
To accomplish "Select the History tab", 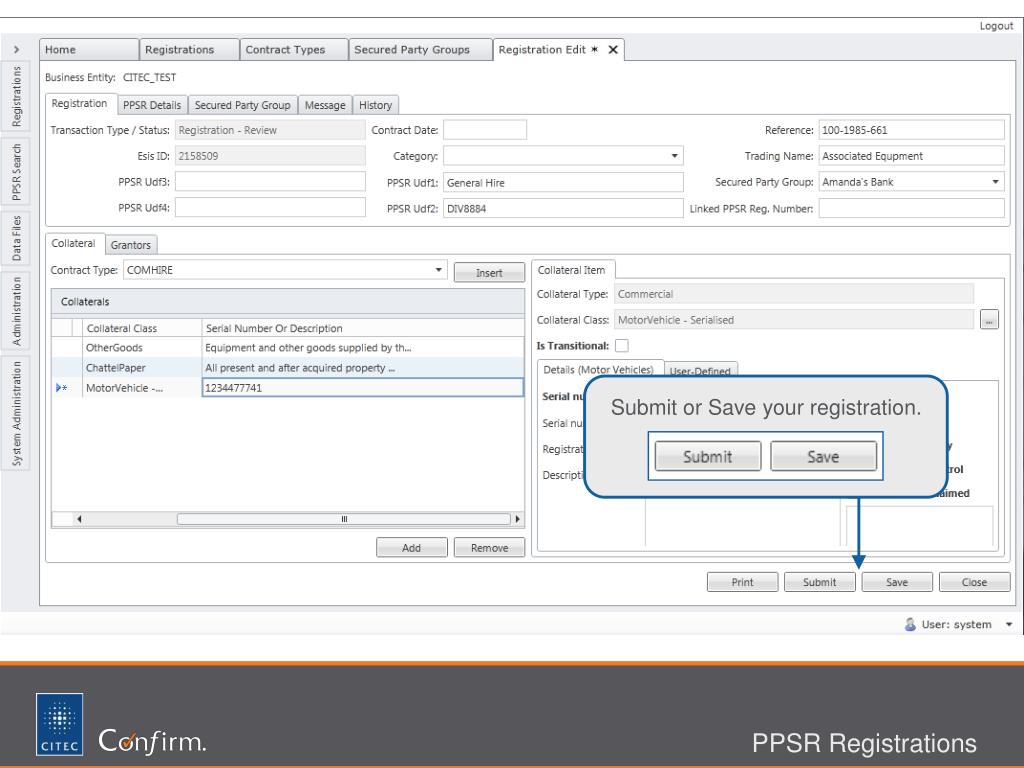I will pyautogui.click(x=376, y=105).
